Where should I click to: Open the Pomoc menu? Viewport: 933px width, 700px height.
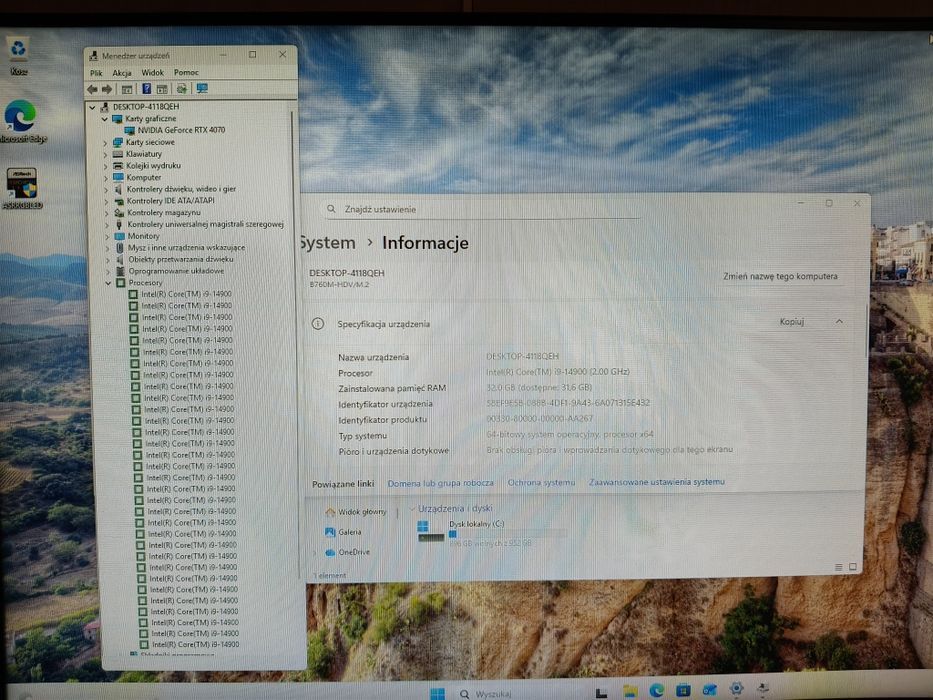pyautogui.click(x=186, y=73)
